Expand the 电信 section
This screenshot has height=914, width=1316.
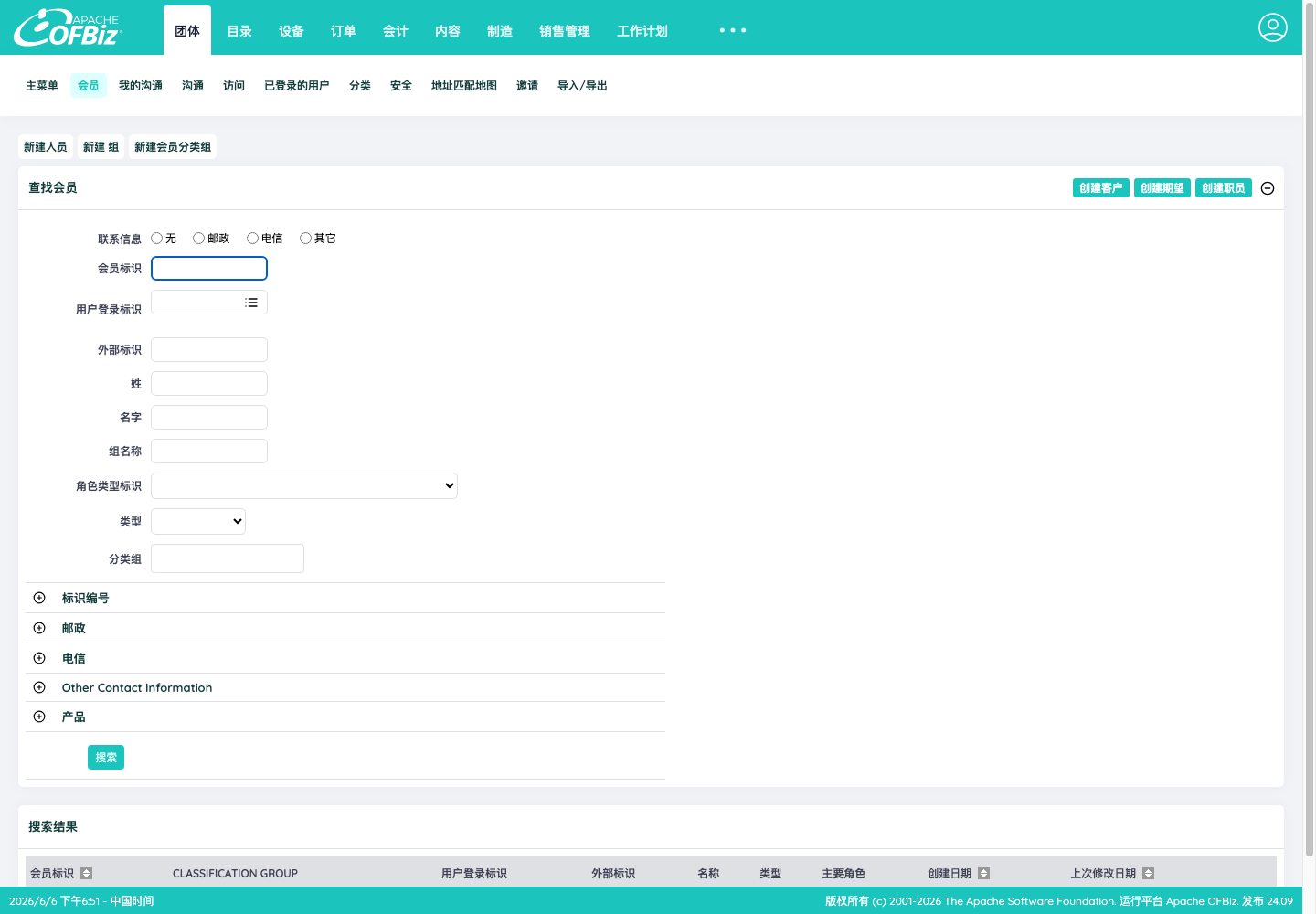point(39,658)
